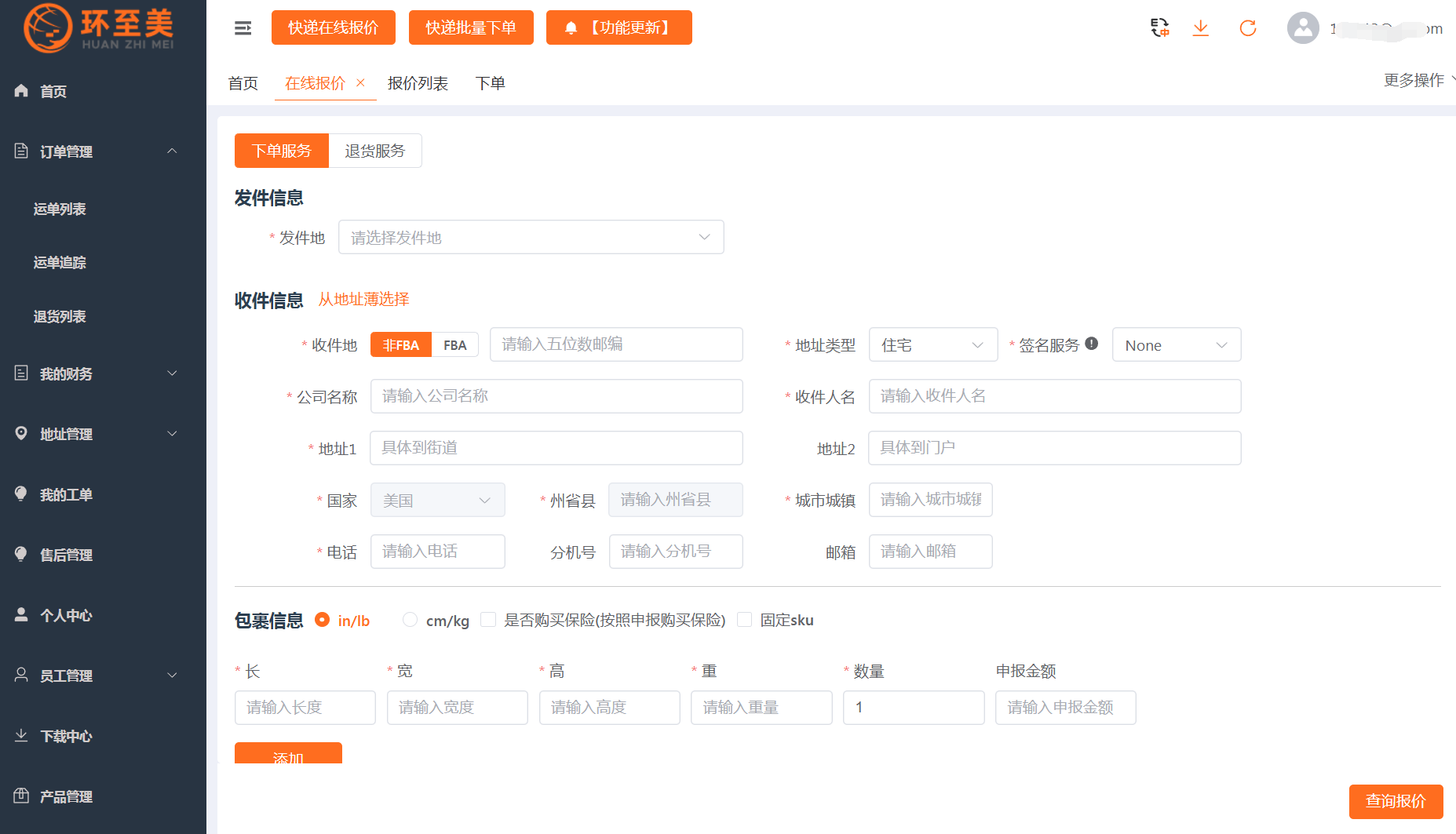Click the 快递在线报价 button
Screen dimensions: 1456x834
(x=334, y=27)
